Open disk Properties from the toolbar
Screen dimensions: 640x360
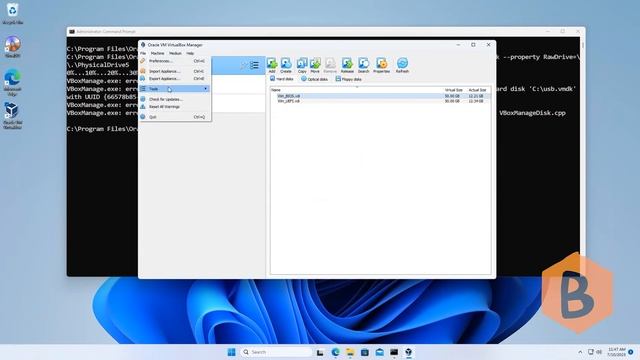tap(381, 65)
